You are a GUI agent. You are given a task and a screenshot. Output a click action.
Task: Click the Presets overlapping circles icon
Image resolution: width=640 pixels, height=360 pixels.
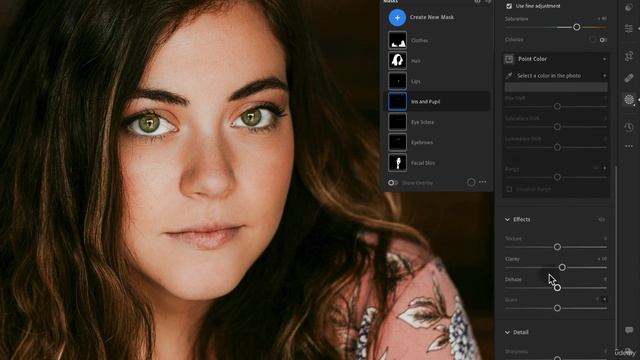[x=629, y=7]
